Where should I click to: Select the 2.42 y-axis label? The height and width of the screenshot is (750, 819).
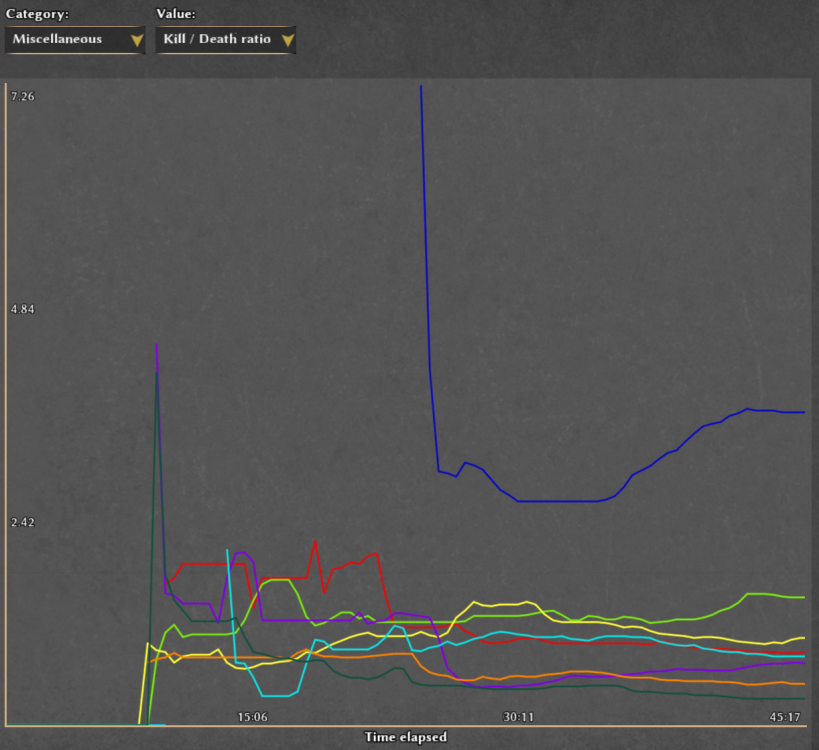pos(22,522)
